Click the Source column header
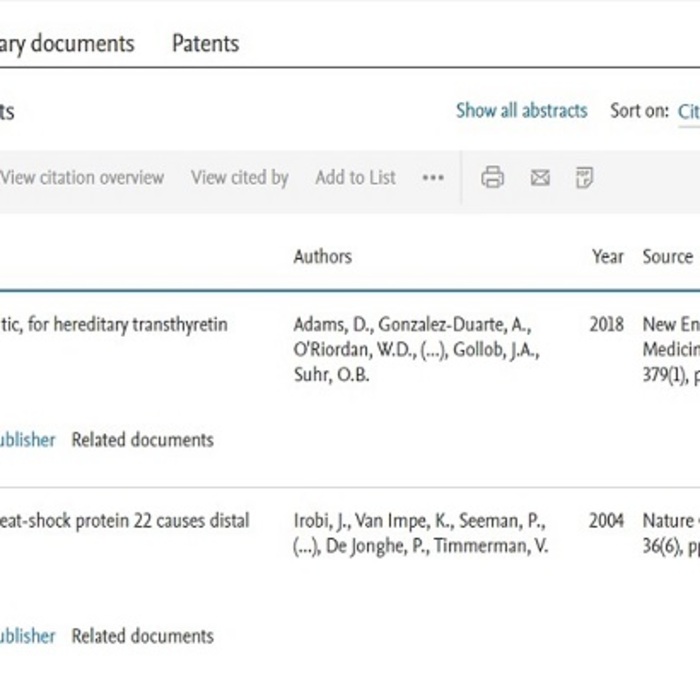Screen dimensions: 700x700 coord(667,257)
